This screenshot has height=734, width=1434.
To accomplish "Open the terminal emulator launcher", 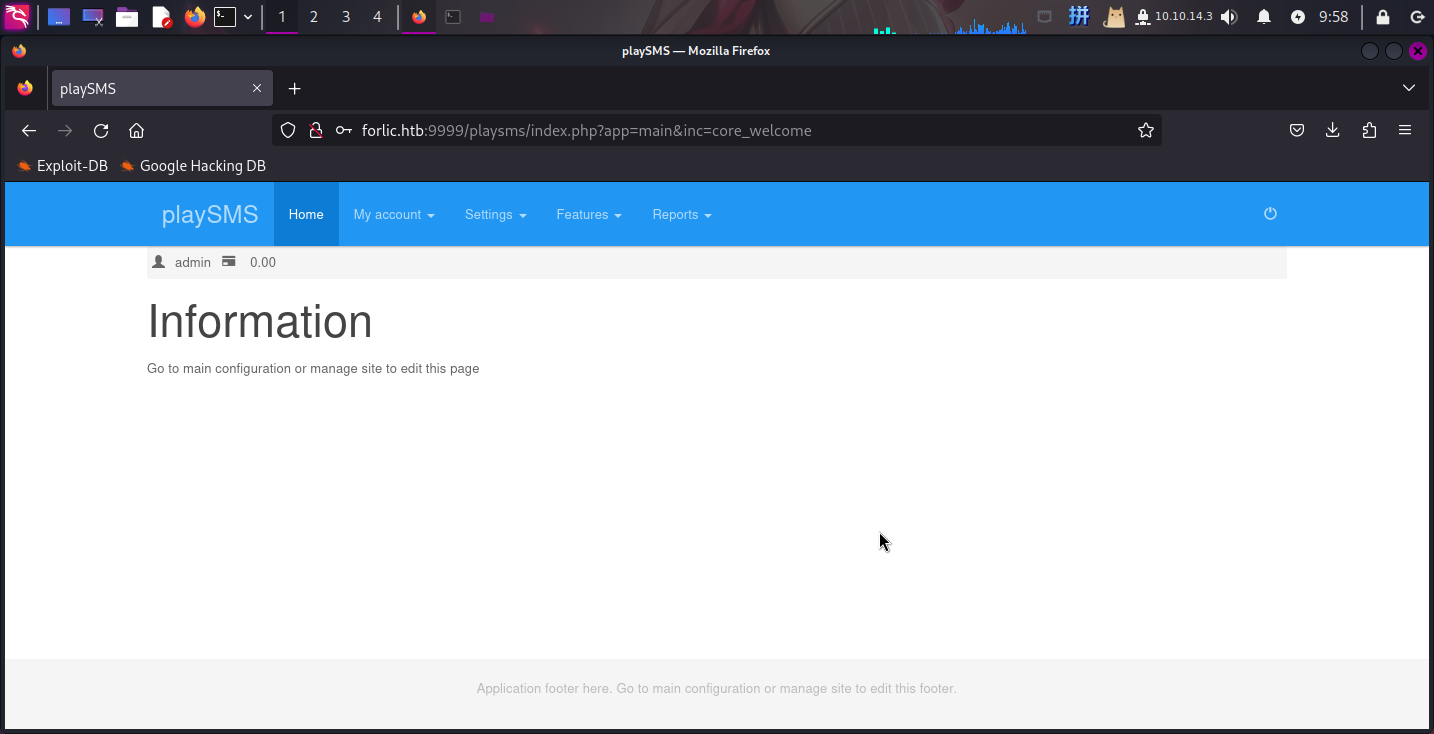I will [x=225, y=17].
